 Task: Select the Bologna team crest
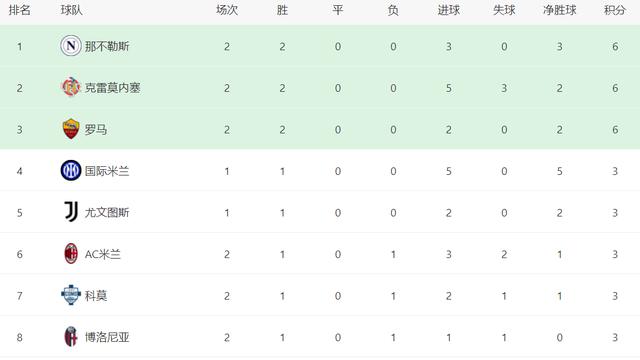tap(71, 337)
